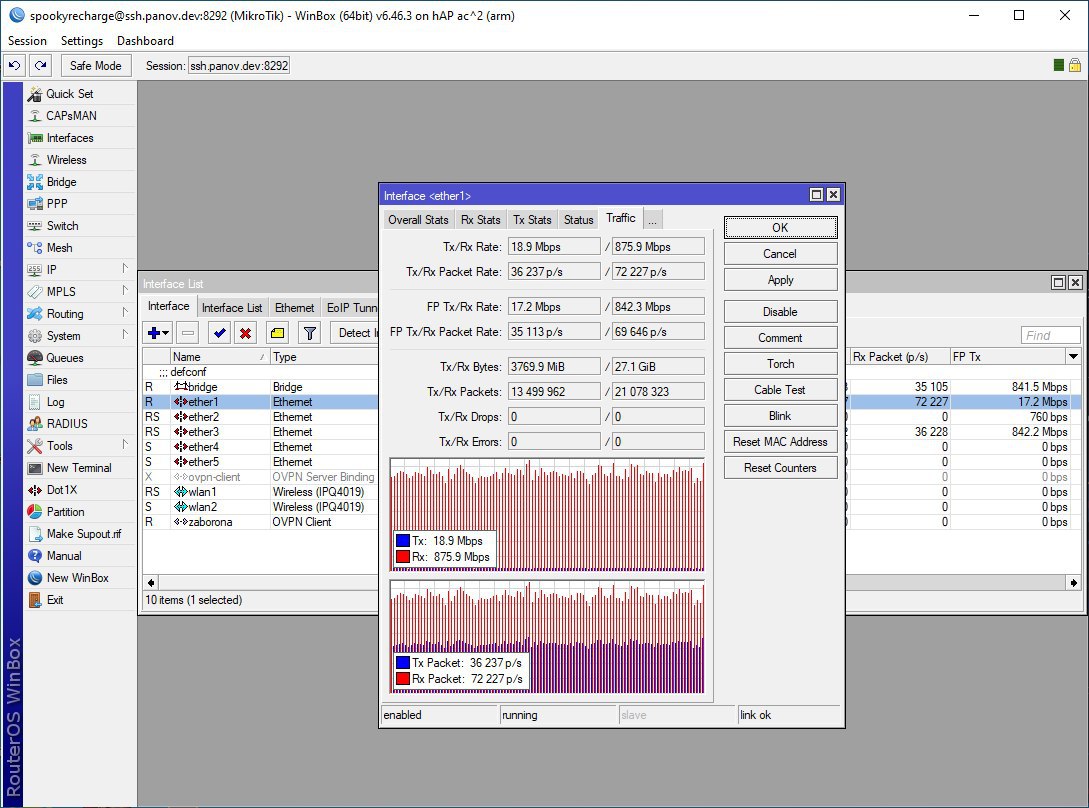Open Ethernet tab in Interface List
The width and height of the screenshot is (1089, 808).
pos(294,308)
